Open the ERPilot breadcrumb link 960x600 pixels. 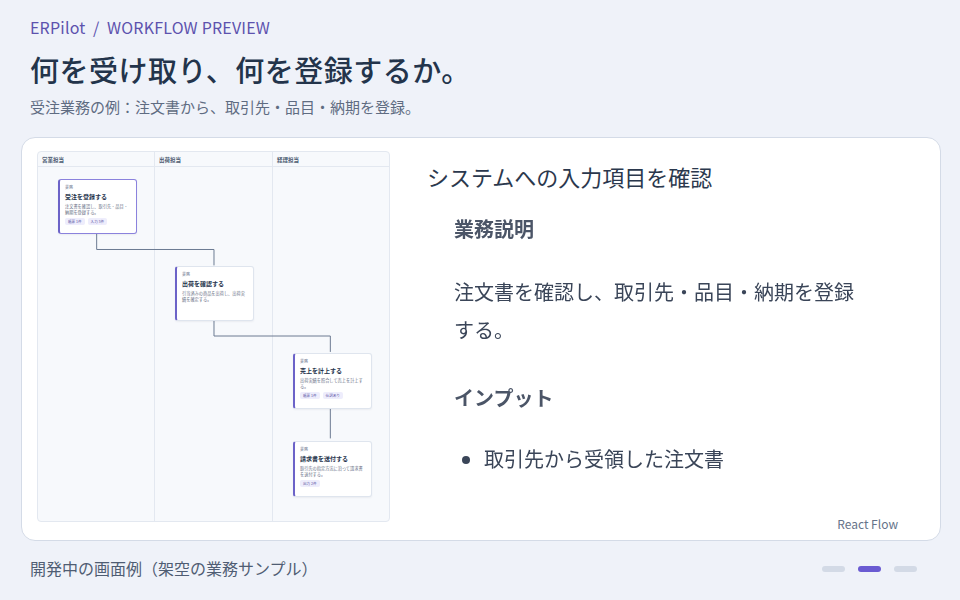coord(58,28)
